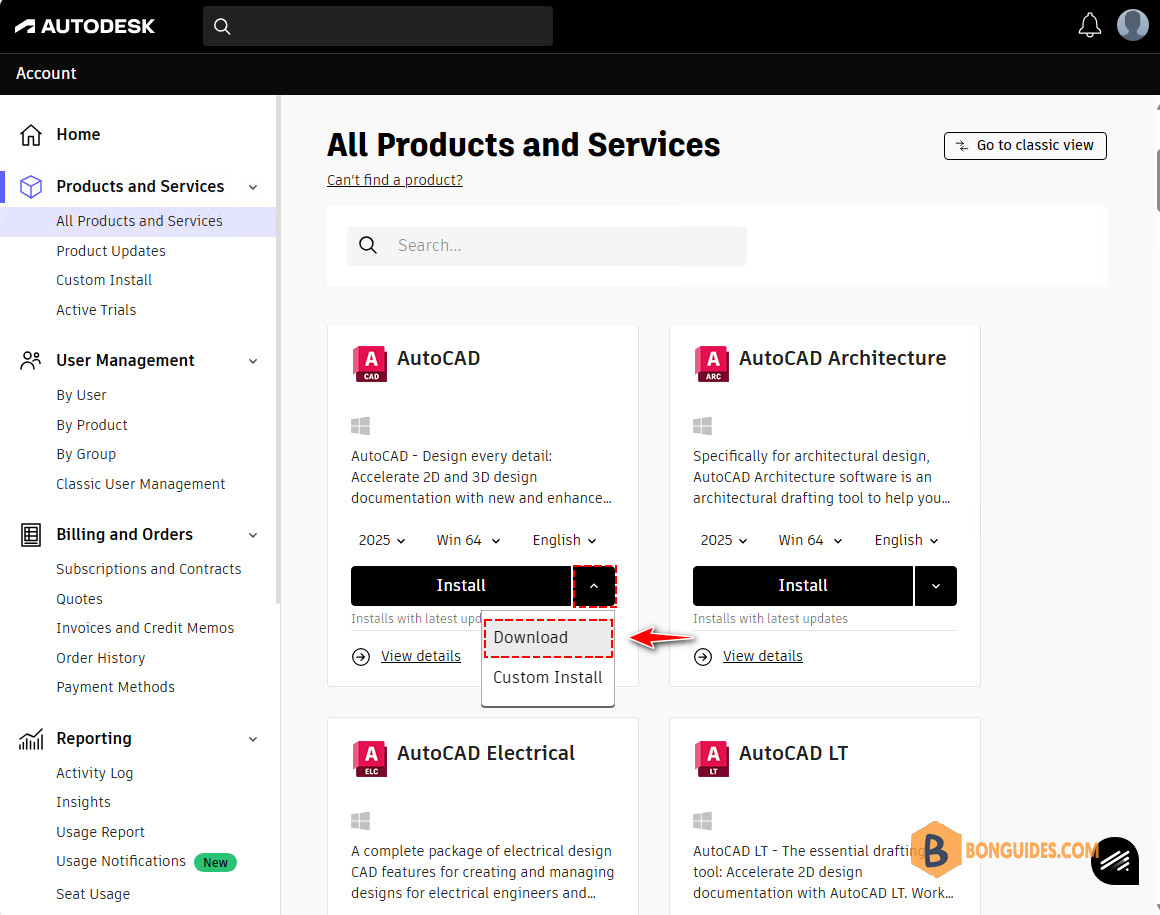Open AutoCAD Architecture English dropdown
Image resolution: width=1160 pixels, height=915 pixels.
[906, 540]
